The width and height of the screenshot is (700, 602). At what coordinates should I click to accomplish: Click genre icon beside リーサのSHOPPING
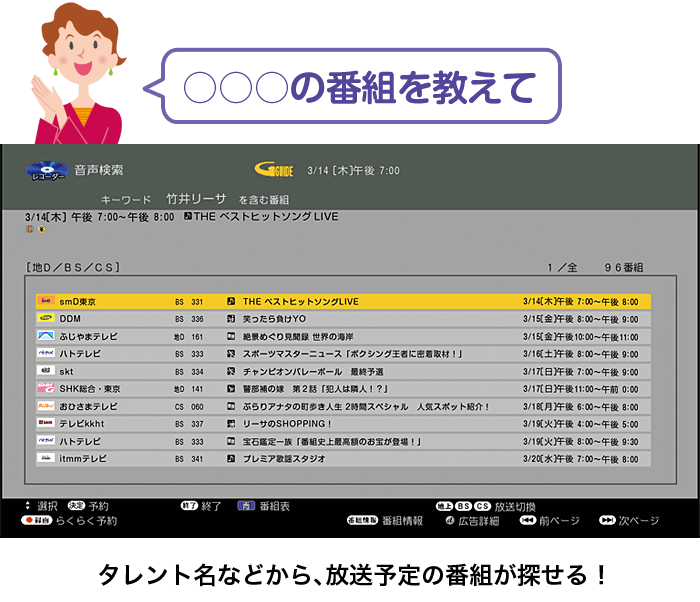tap(231, 423)
